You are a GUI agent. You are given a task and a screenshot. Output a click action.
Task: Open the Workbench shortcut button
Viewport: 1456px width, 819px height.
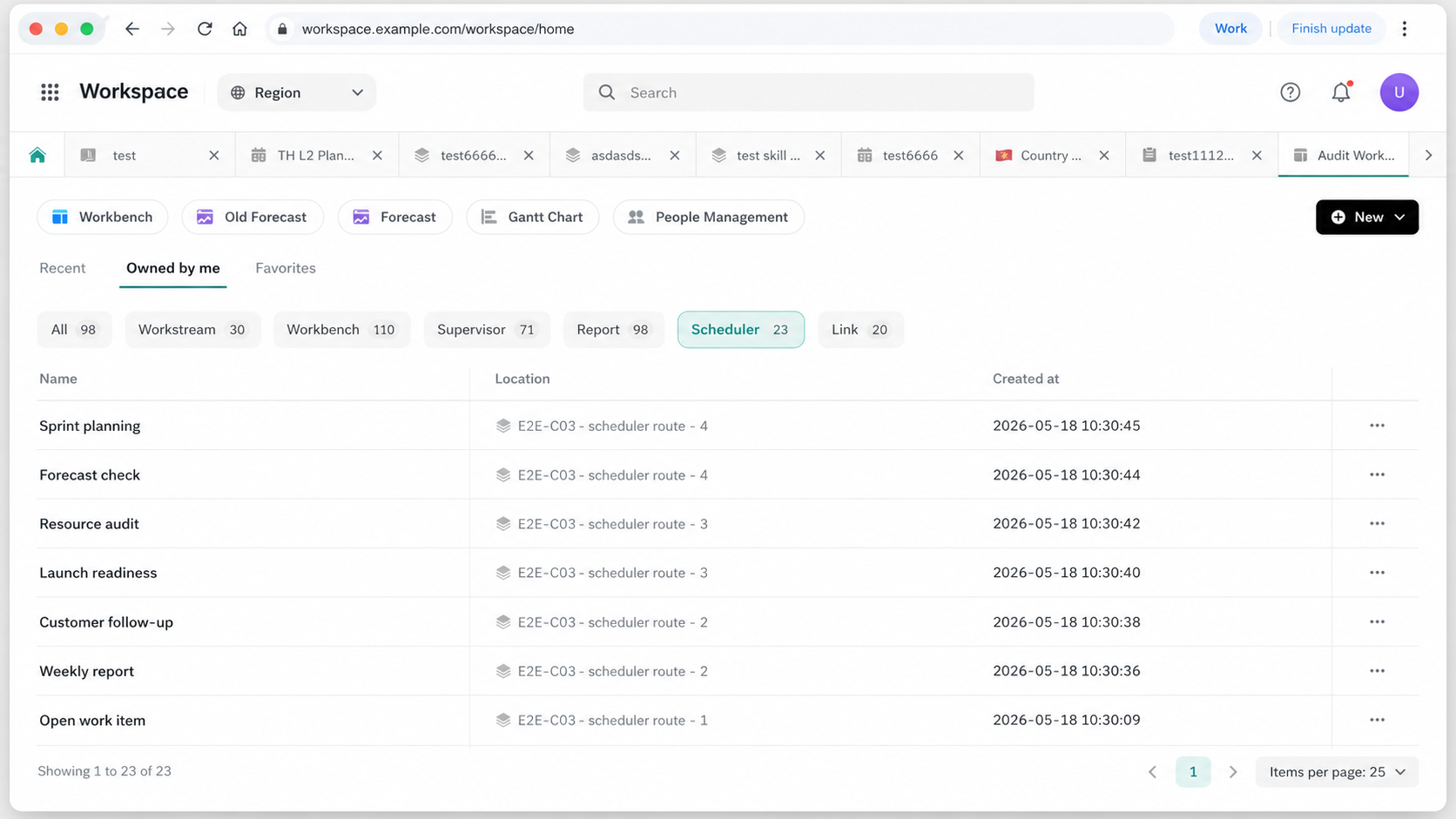pos(102,217)
